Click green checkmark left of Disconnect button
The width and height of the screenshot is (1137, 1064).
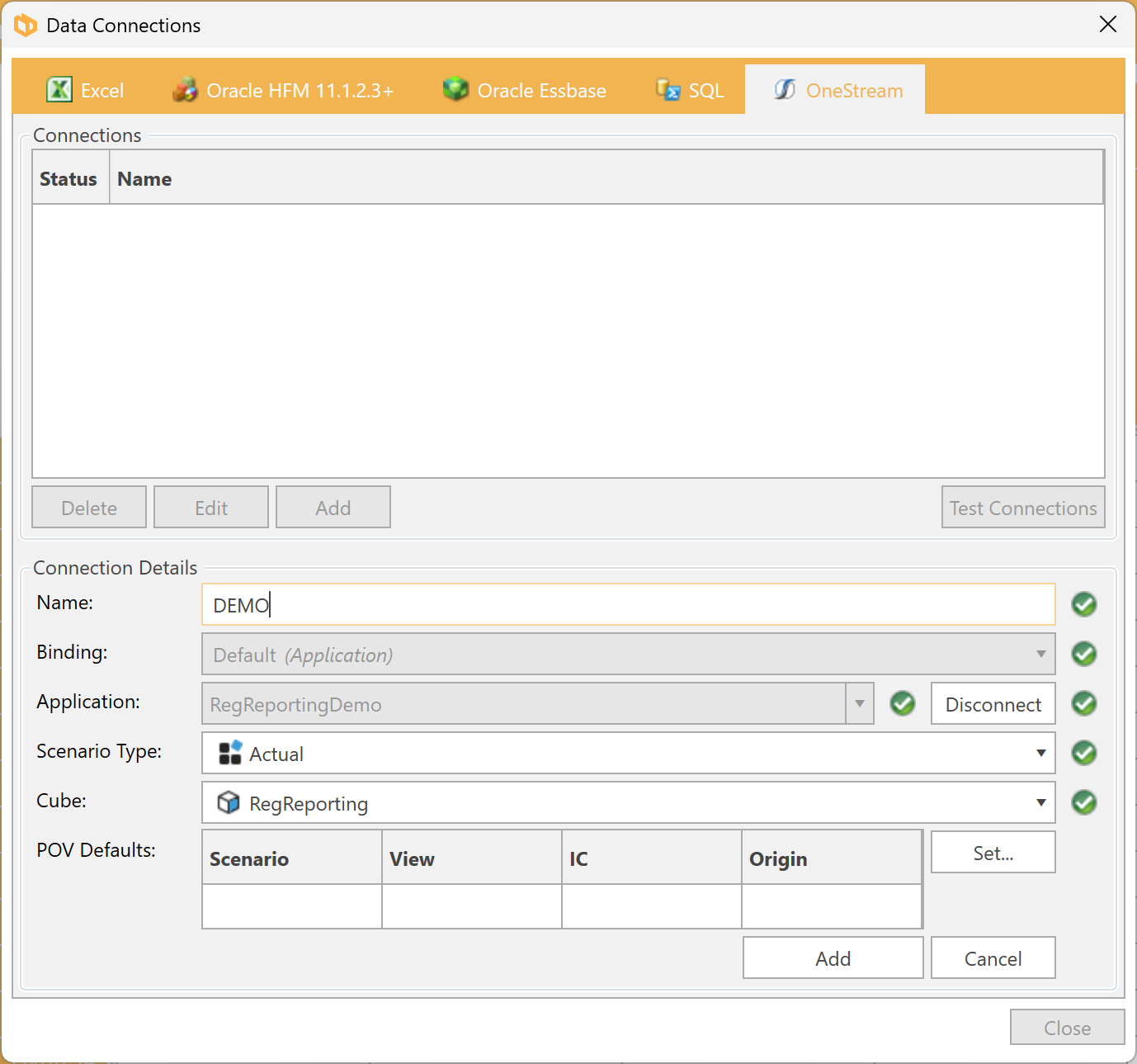point(903,703)
